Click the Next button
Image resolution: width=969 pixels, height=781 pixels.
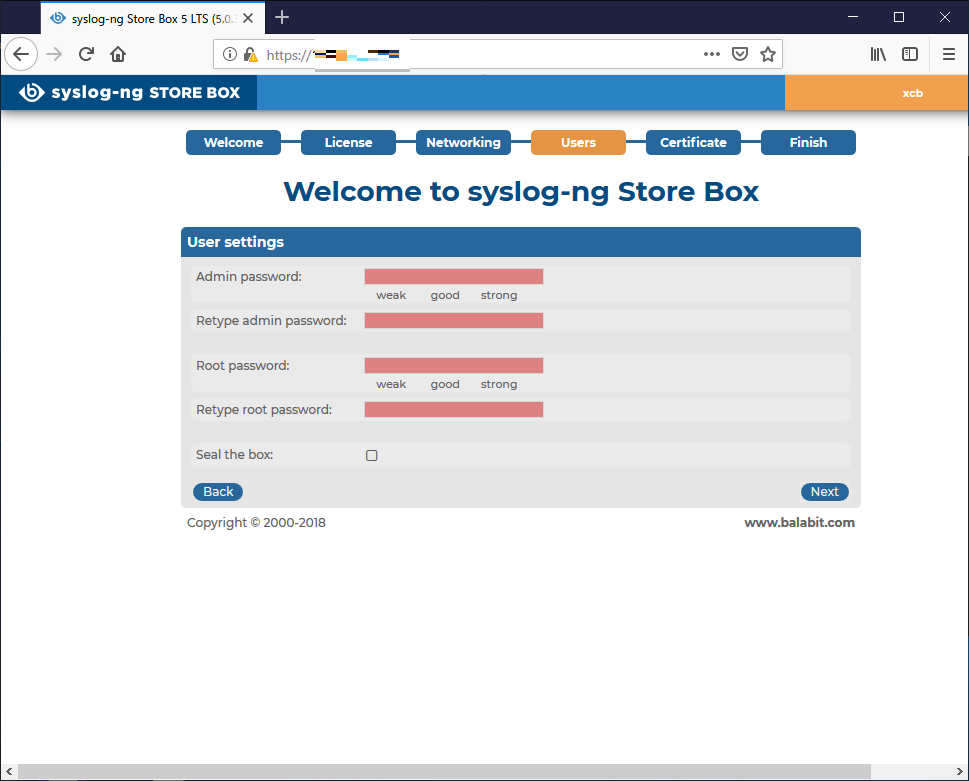[x=824, y=492]
